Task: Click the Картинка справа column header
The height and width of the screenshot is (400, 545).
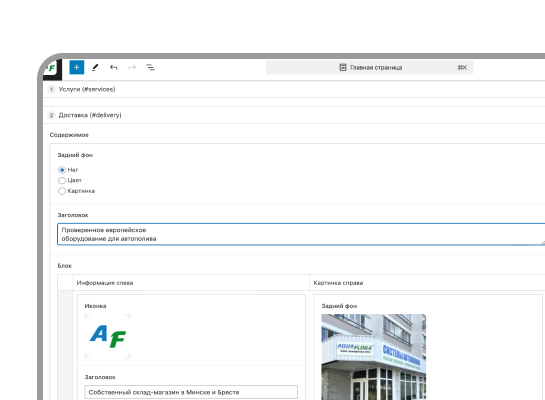Action: [x=338, y=283]
